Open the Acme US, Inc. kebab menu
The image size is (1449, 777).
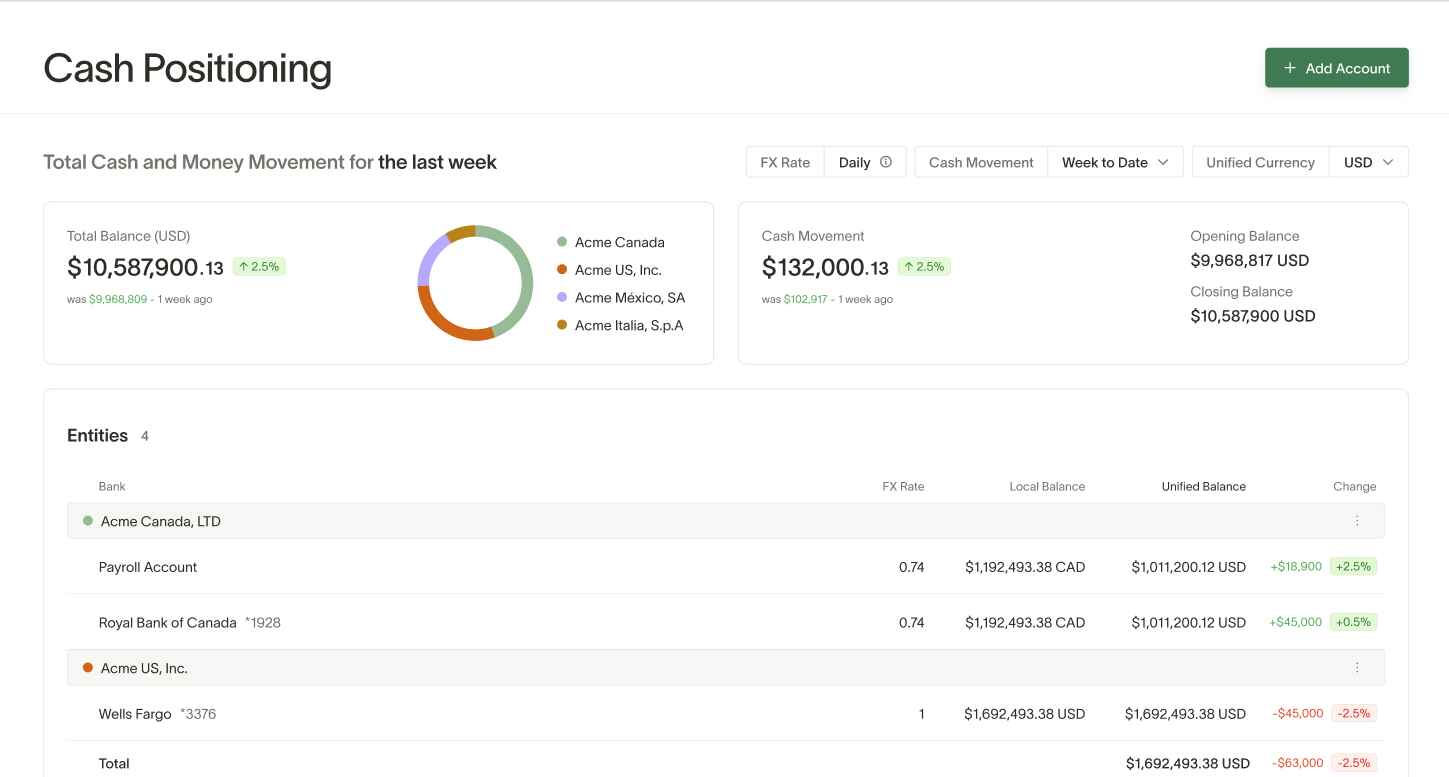pos(1357,668)
